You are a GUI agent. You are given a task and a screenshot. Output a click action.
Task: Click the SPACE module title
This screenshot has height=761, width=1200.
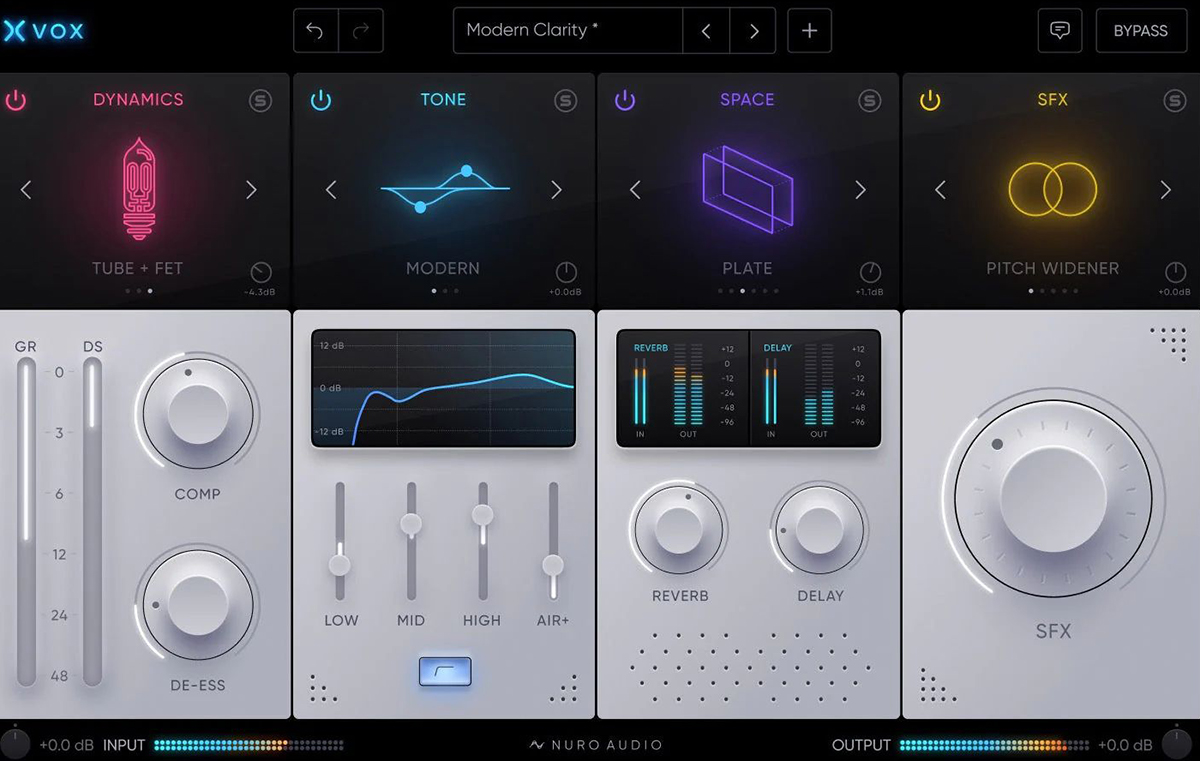pos(747,99)
